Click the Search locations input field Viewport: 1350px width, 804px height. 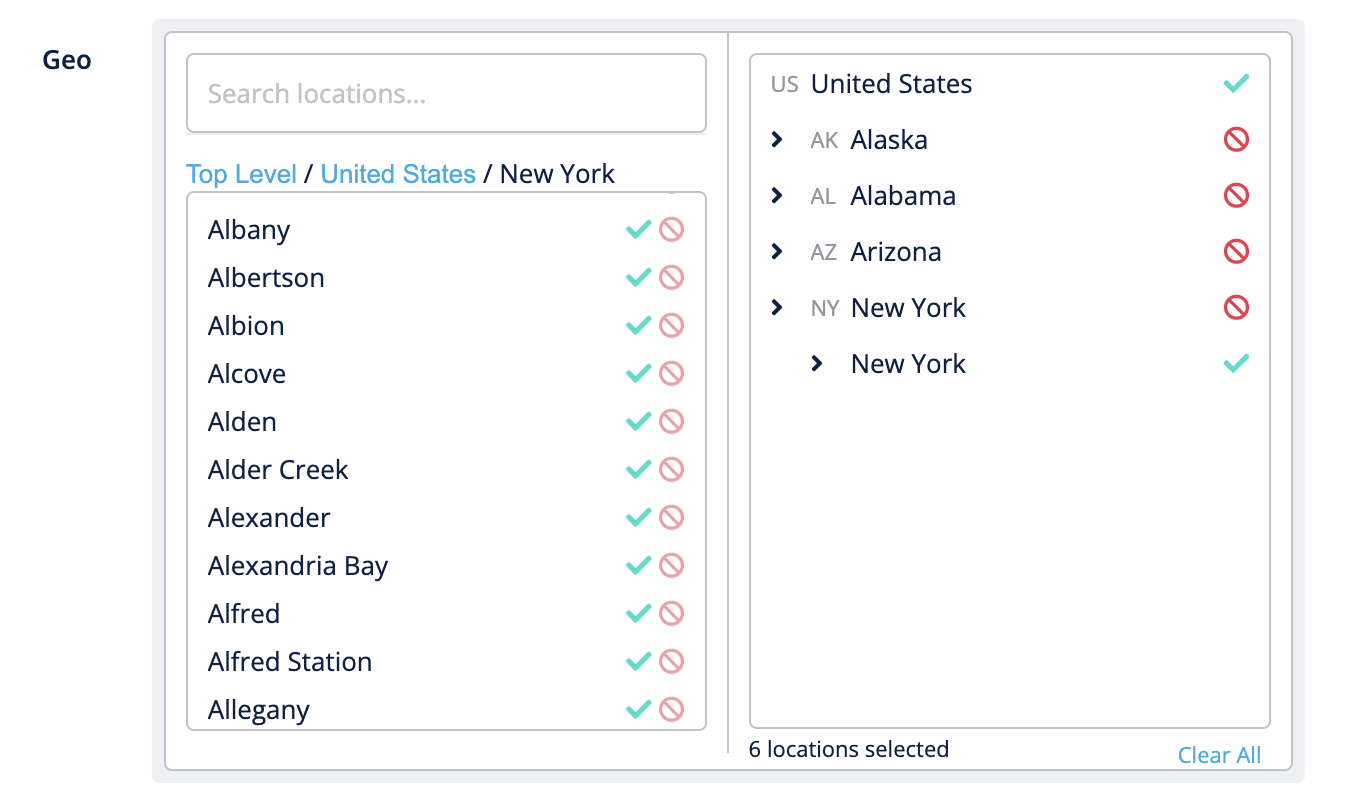tap(446, 94)
